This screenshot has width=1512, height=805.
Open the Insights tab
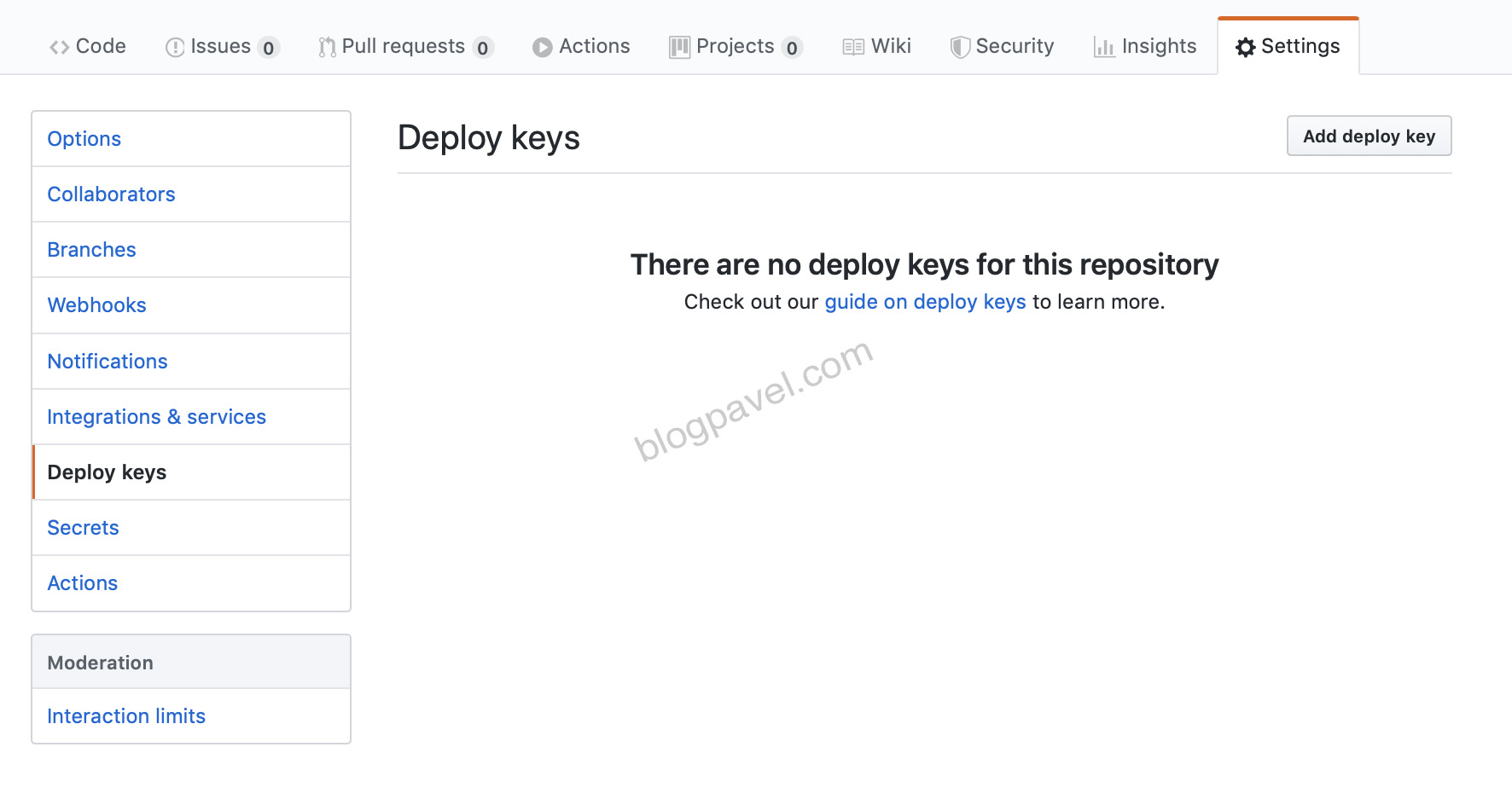1157,46
